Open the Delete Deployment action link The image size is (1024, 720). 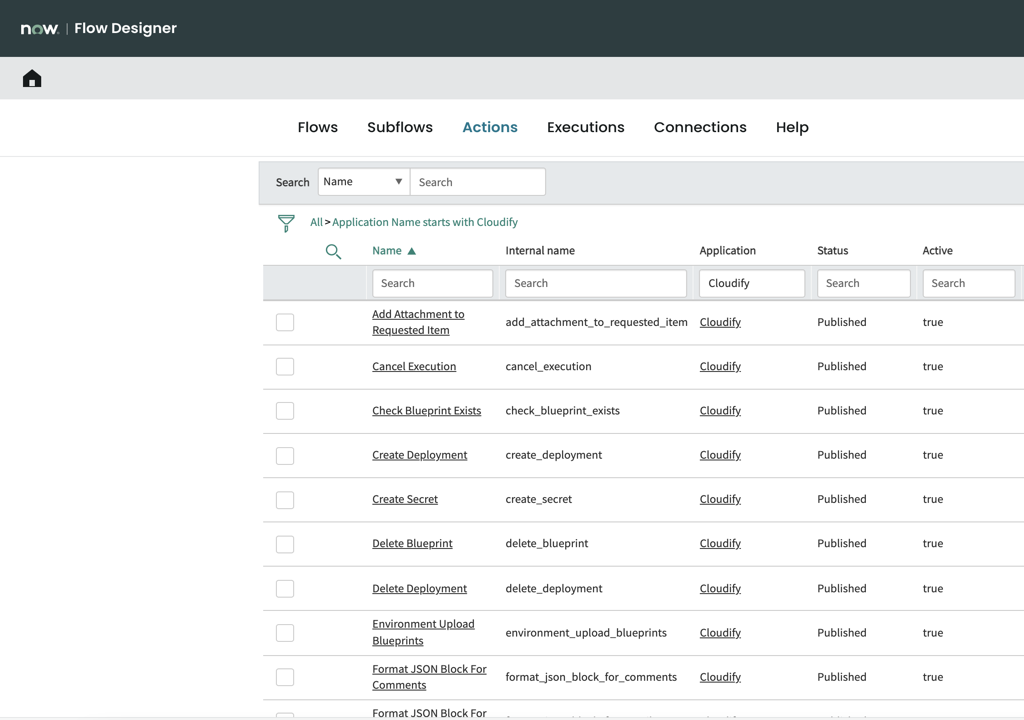click(419, 589)
